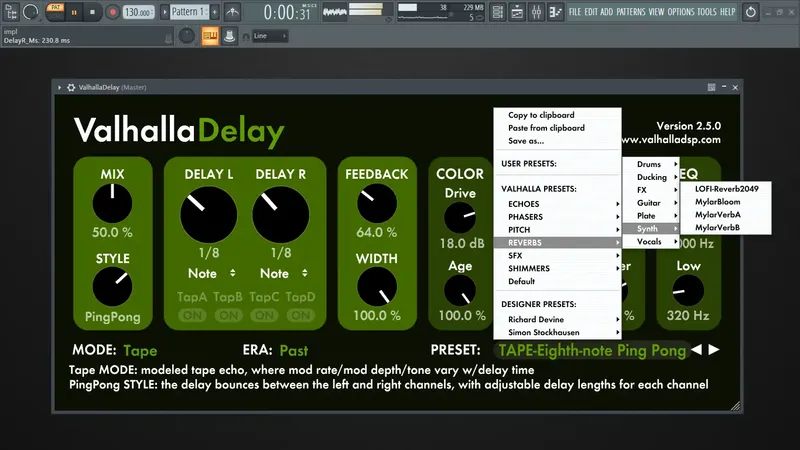Expand plugin menu arrow beside gear
Viewport: 800px width, 450px height.
coord(59,87)
